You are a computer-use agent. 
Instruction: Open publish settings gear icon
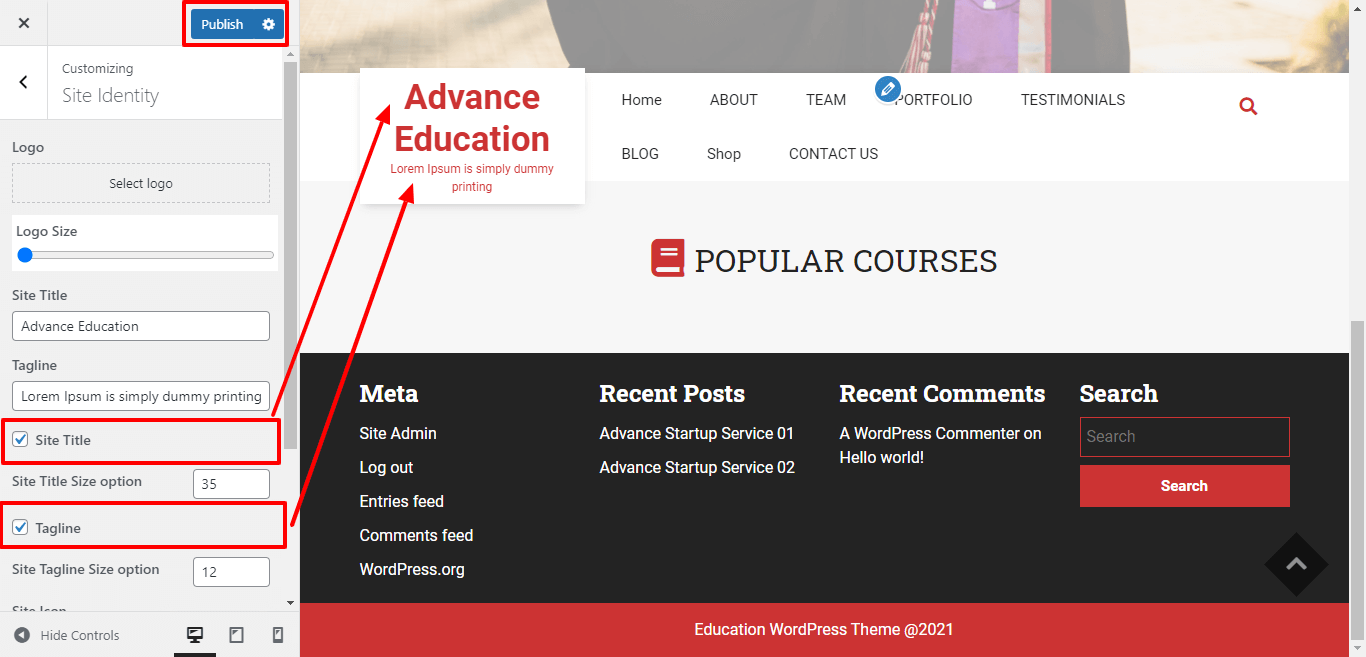(268, 24)
